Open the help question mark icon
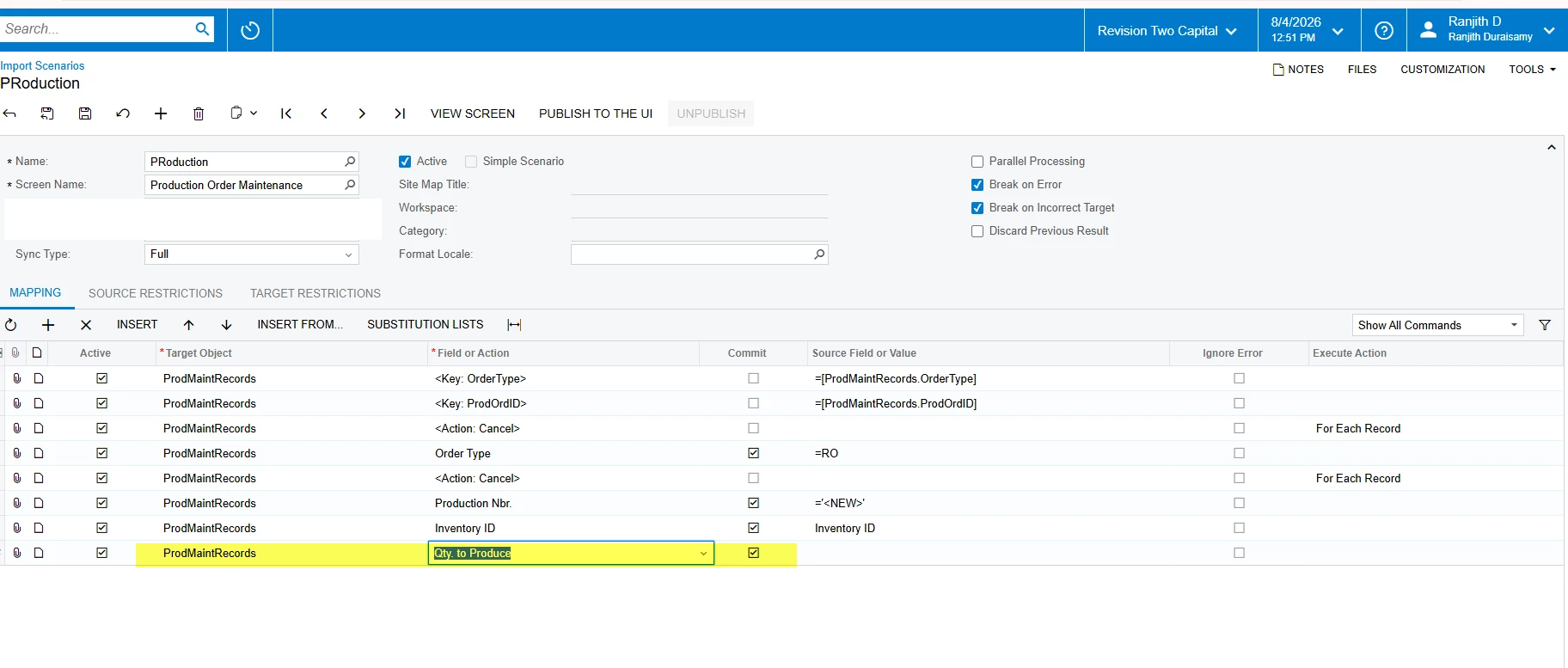This screenshot has height=668, width=1568. point(1384,31)
